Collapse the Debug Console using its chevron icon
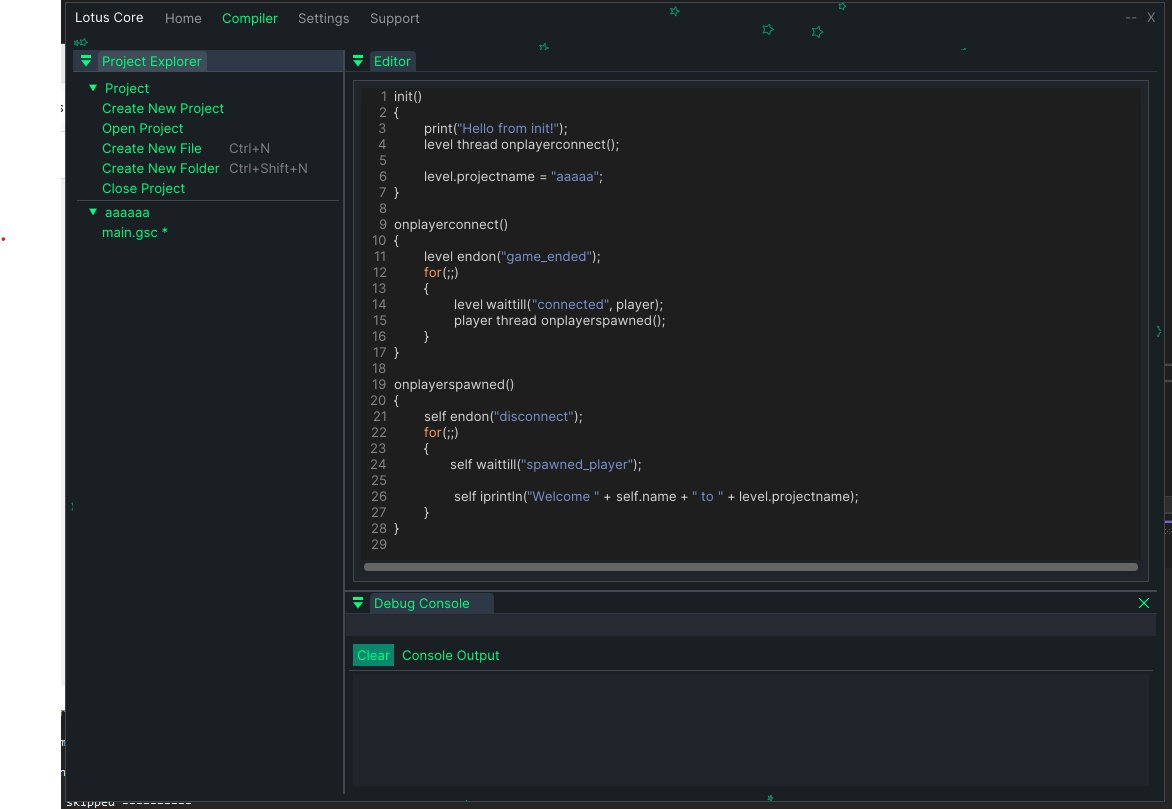1172x809 pixels. pyautogui.click(x=358, y=603)
